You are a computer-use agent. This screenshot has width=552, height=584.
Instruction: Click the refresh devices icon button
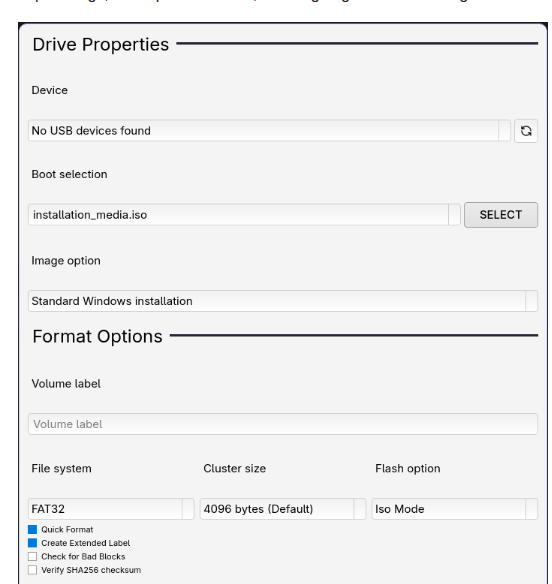click(x=526, y=131)
